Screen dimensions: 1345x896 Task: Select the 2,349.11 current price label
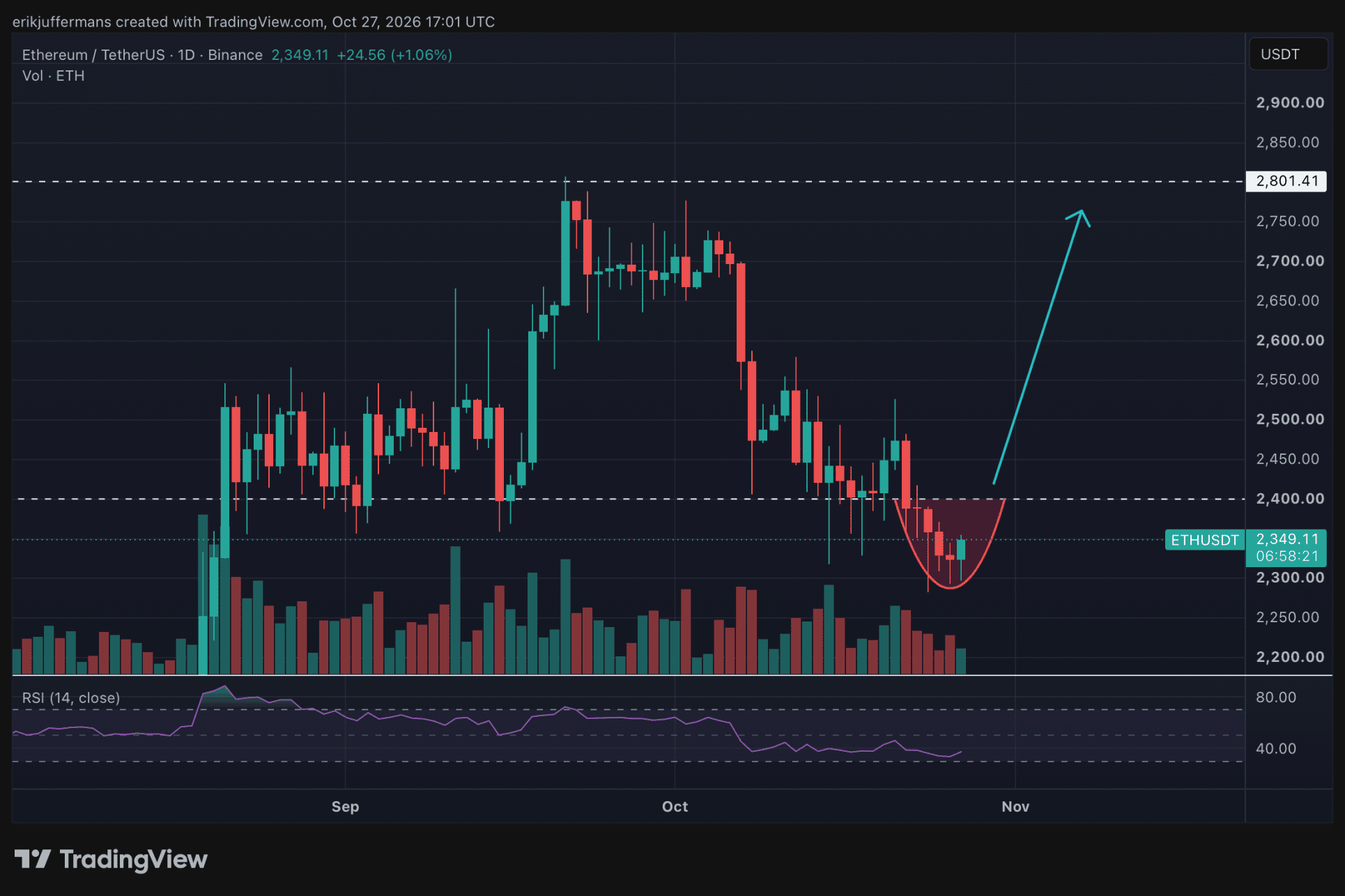tap(1286, 539)
